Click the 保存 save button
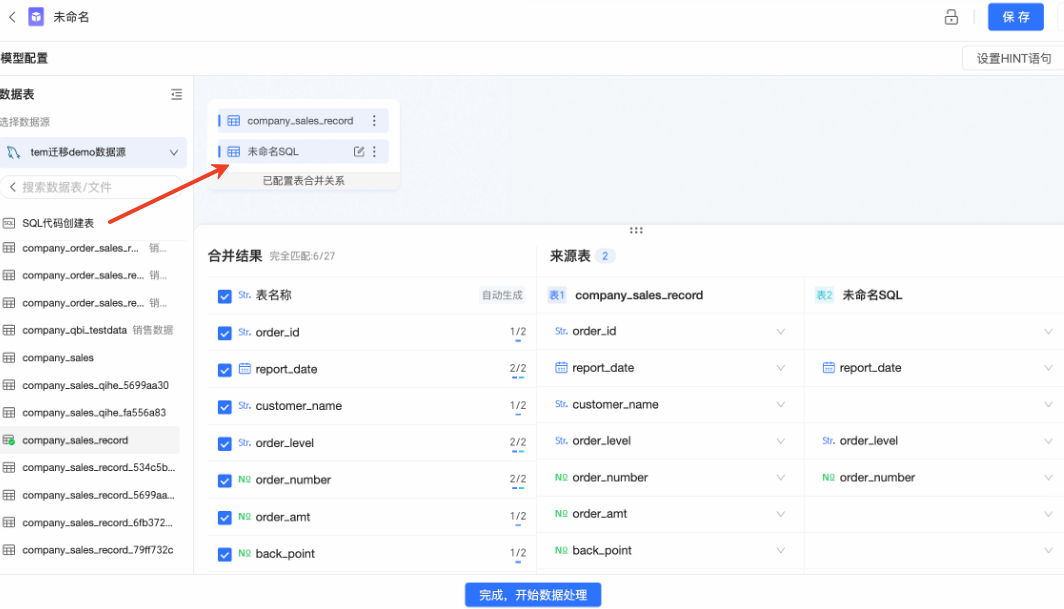 (1015, 17)
